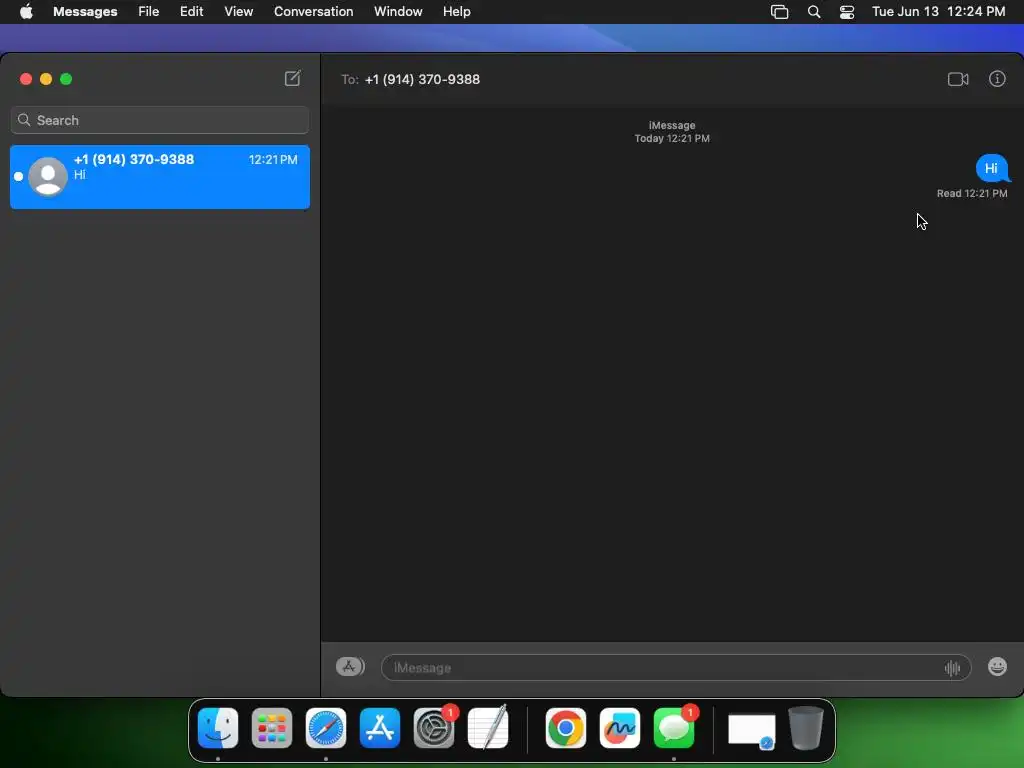Open the Trash in the Dock
Viewport: 1024px width, 768px height.
tap(806, 728)
